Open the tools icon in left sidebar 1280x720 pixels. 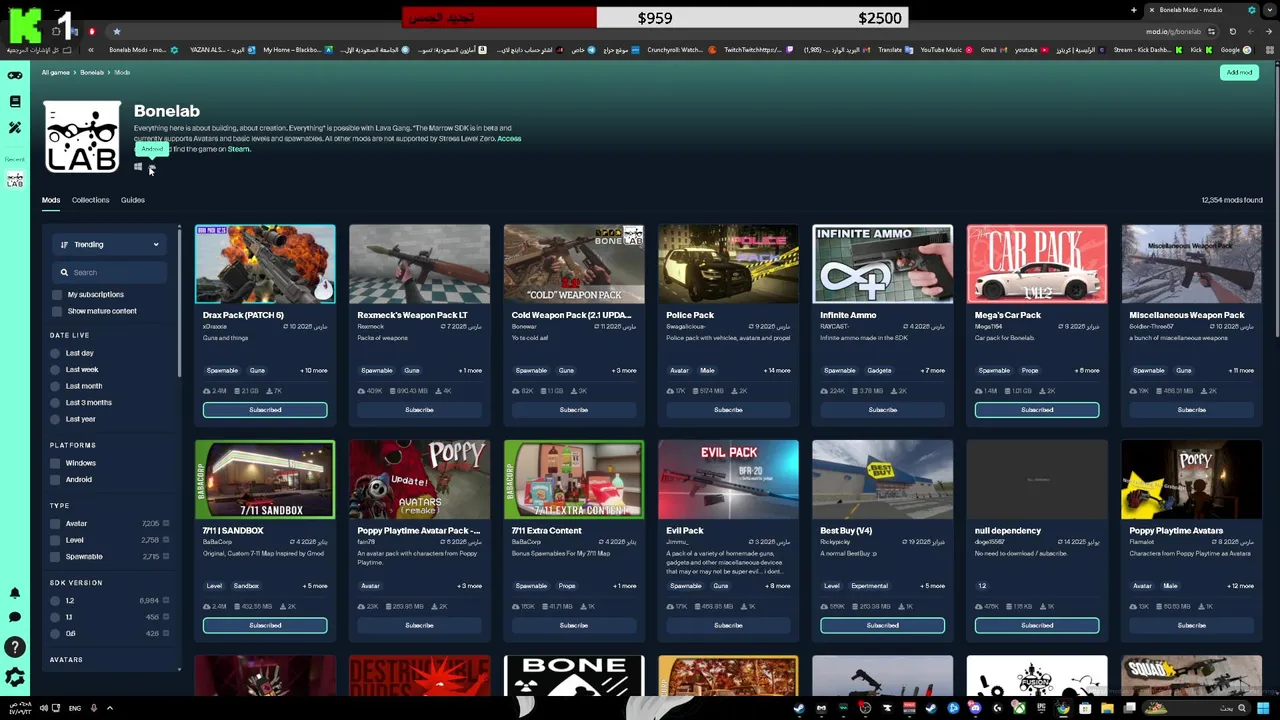(15, 128)
